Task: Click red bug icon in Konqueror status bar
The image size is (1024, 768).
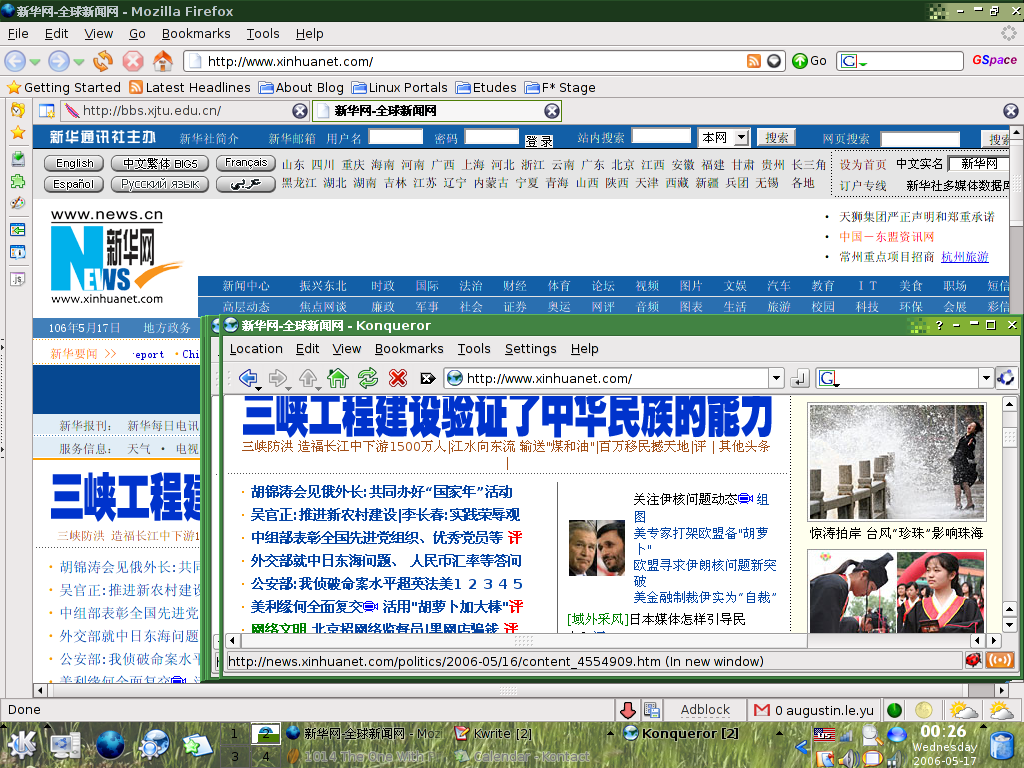Action: (x=974, y=661)
